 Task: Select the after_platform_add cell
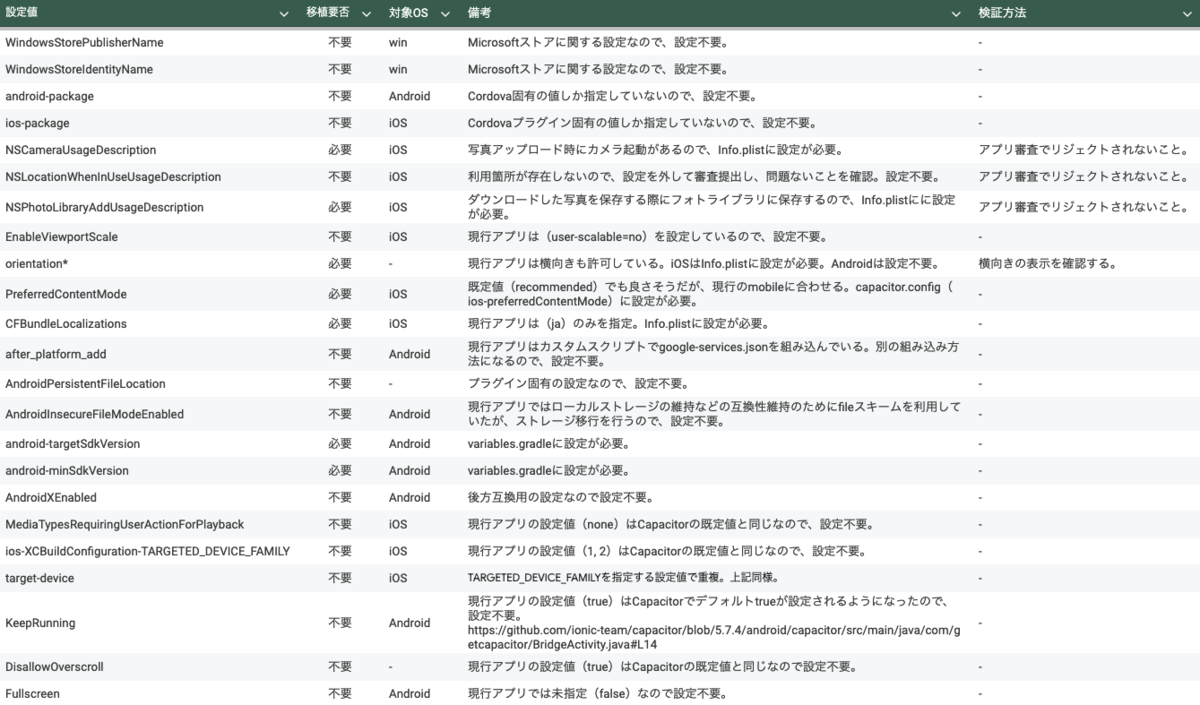click(x=55, y=354)
